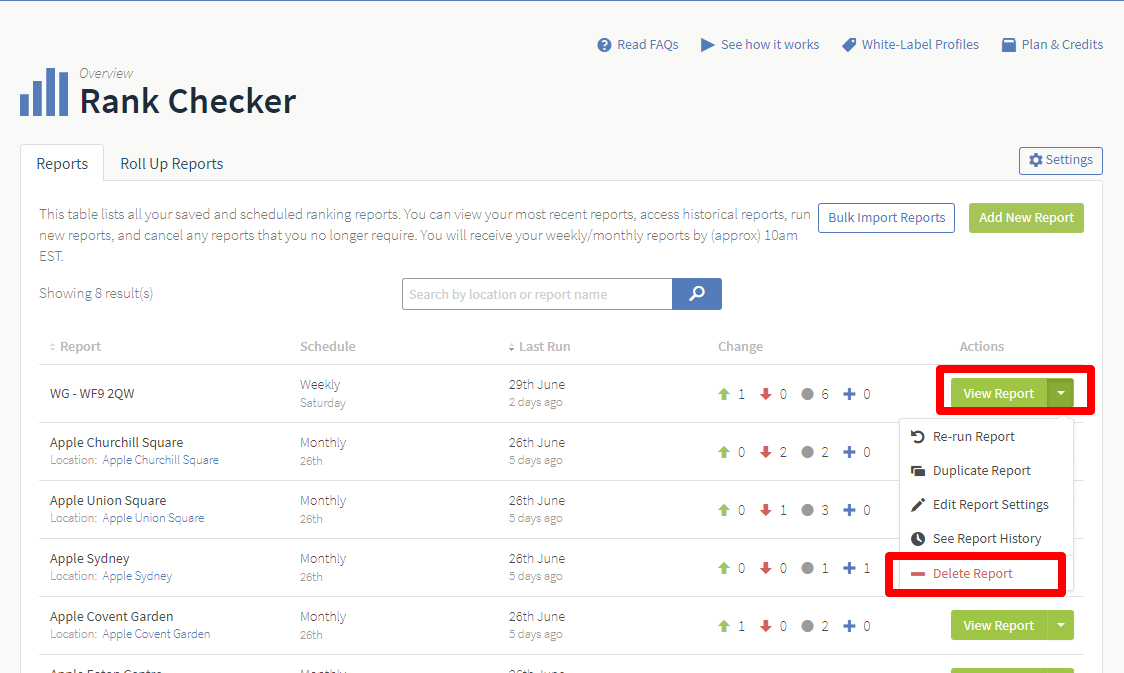Click the WG - WF9 2QW report name
Screen dimensions: 1124x673
pyautogui.click(x=92, y=393)
